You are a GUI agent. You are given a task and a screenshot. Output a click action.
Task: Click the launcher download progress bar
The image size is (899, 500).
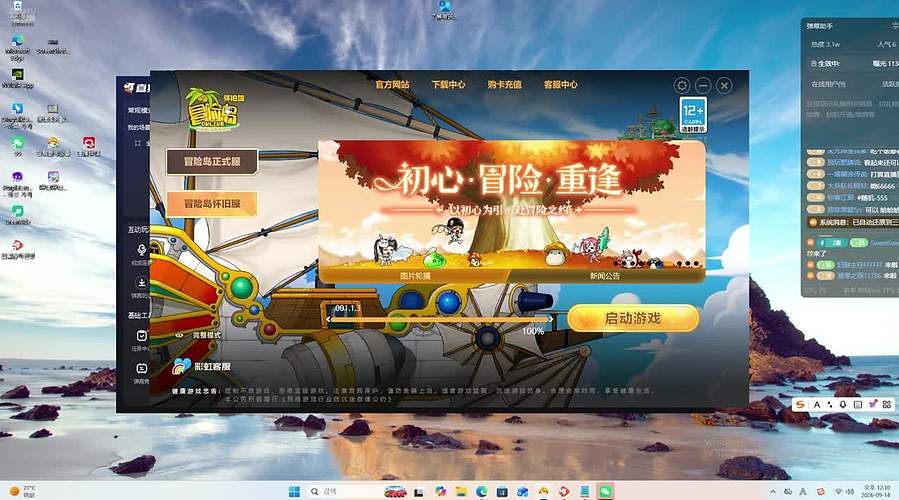click(439, 319)
